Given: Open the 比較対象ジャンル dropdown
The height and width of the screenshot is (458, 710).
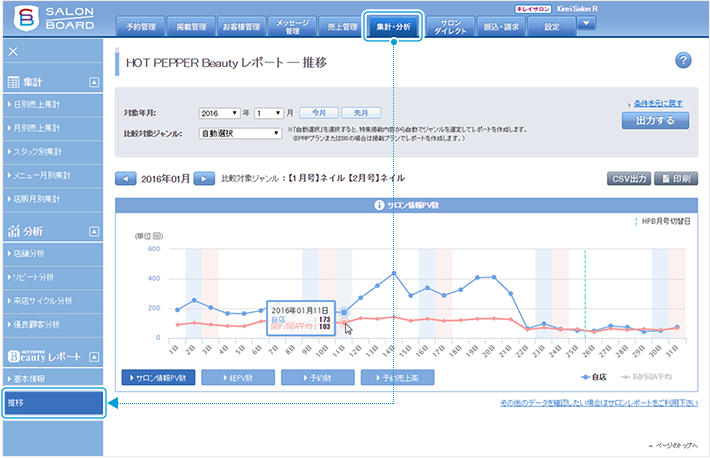Looking at the screenshot, I should (240, 132).
